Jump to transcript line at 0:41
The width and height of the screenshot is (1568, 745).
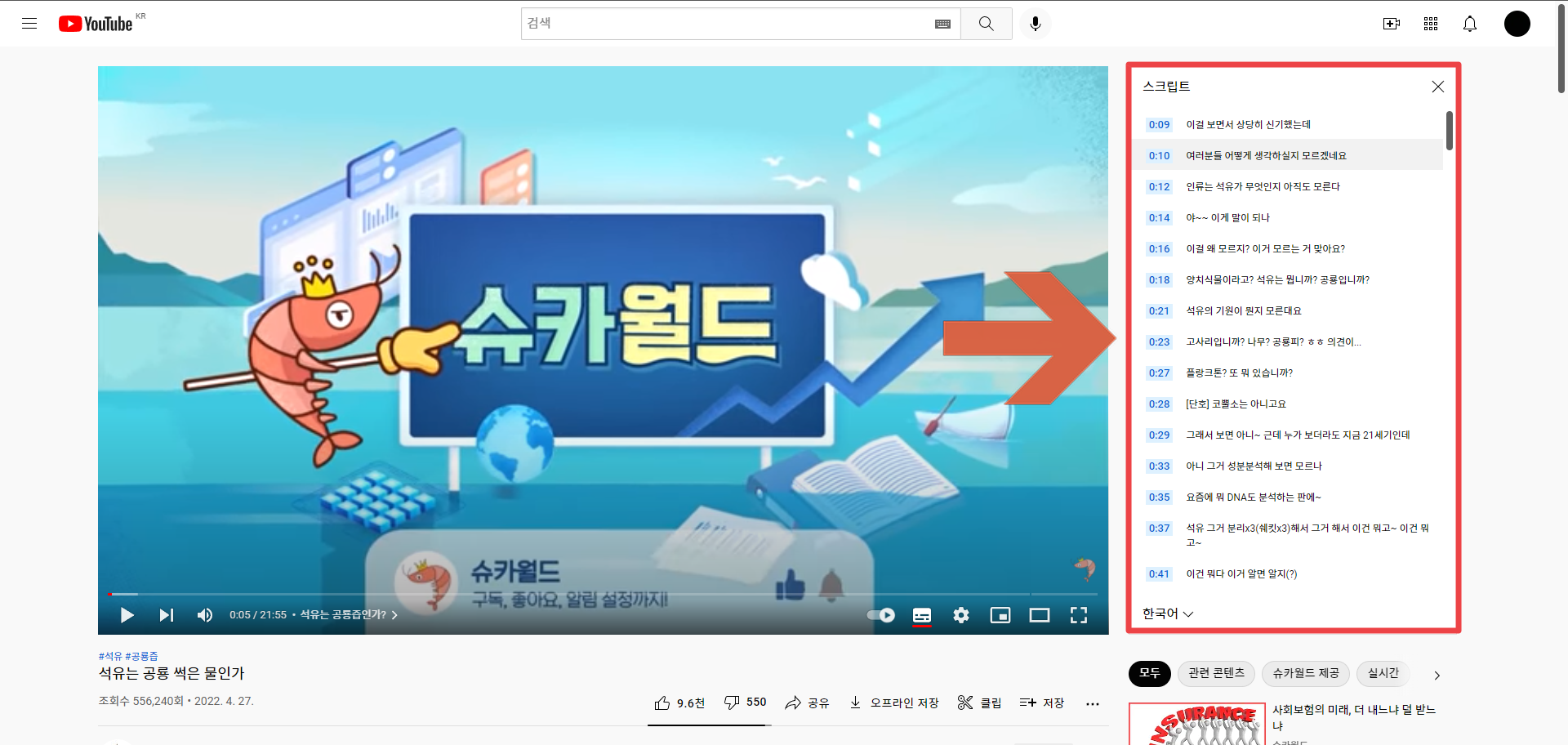pos(1287,573)
